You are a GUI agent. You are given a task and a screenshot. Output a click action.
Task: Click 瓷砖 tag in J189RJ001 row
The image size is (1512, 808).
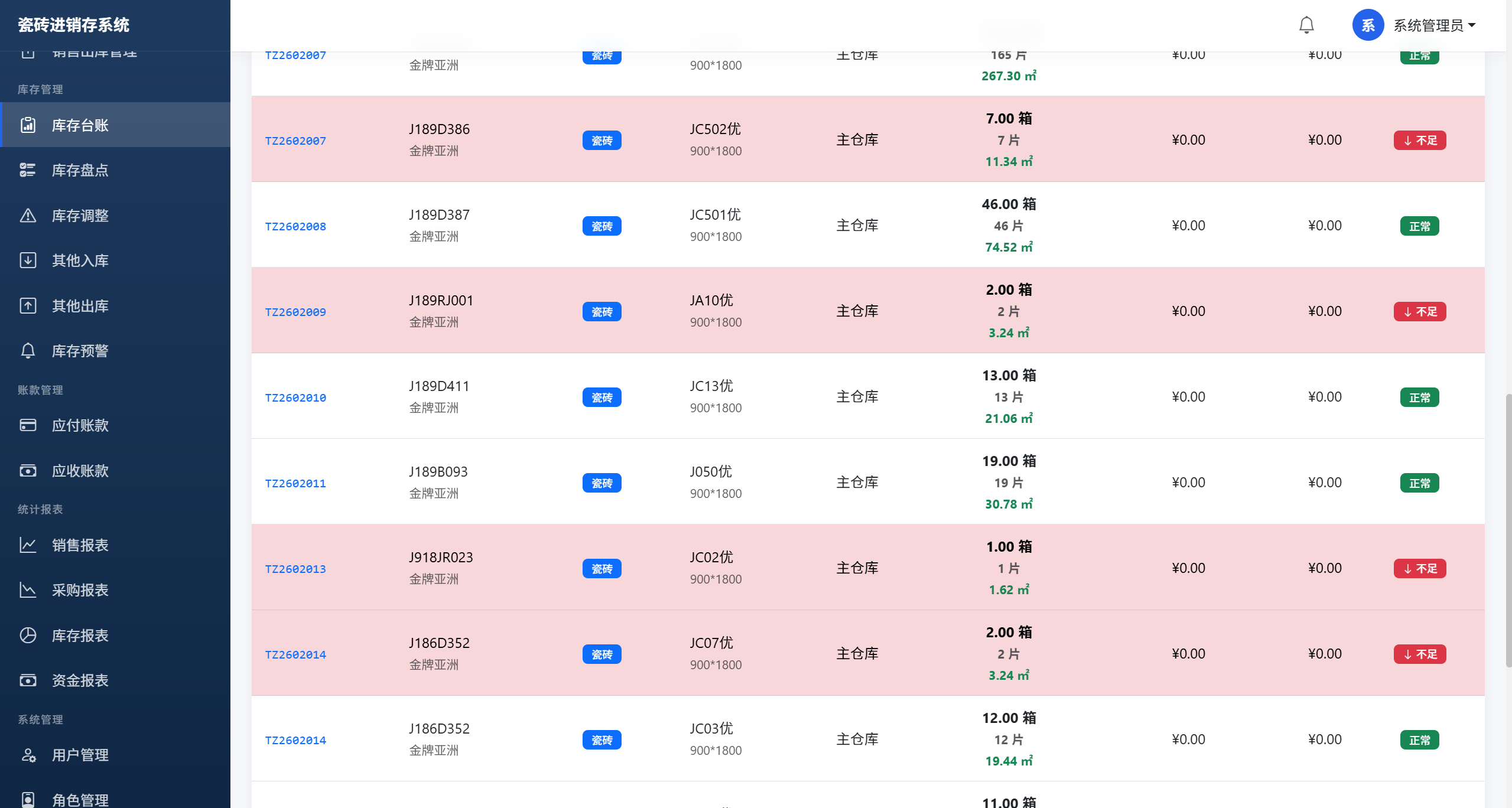pyautogui.click(x=601, y=312)
